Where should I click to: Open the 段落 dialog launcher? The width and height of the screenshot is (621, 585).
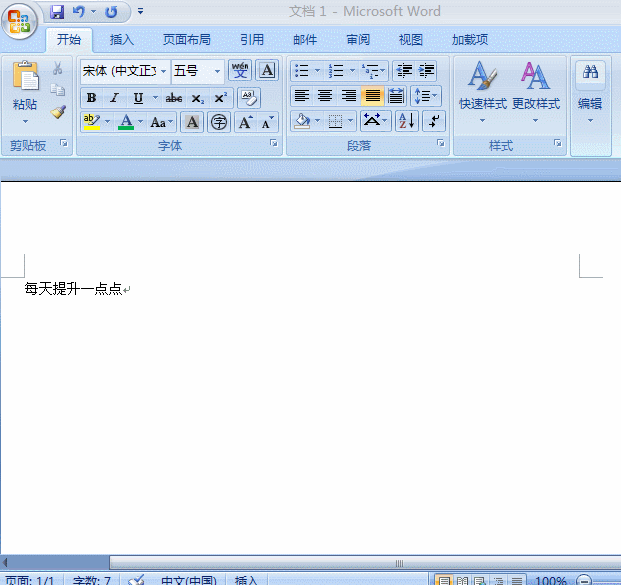440,143
